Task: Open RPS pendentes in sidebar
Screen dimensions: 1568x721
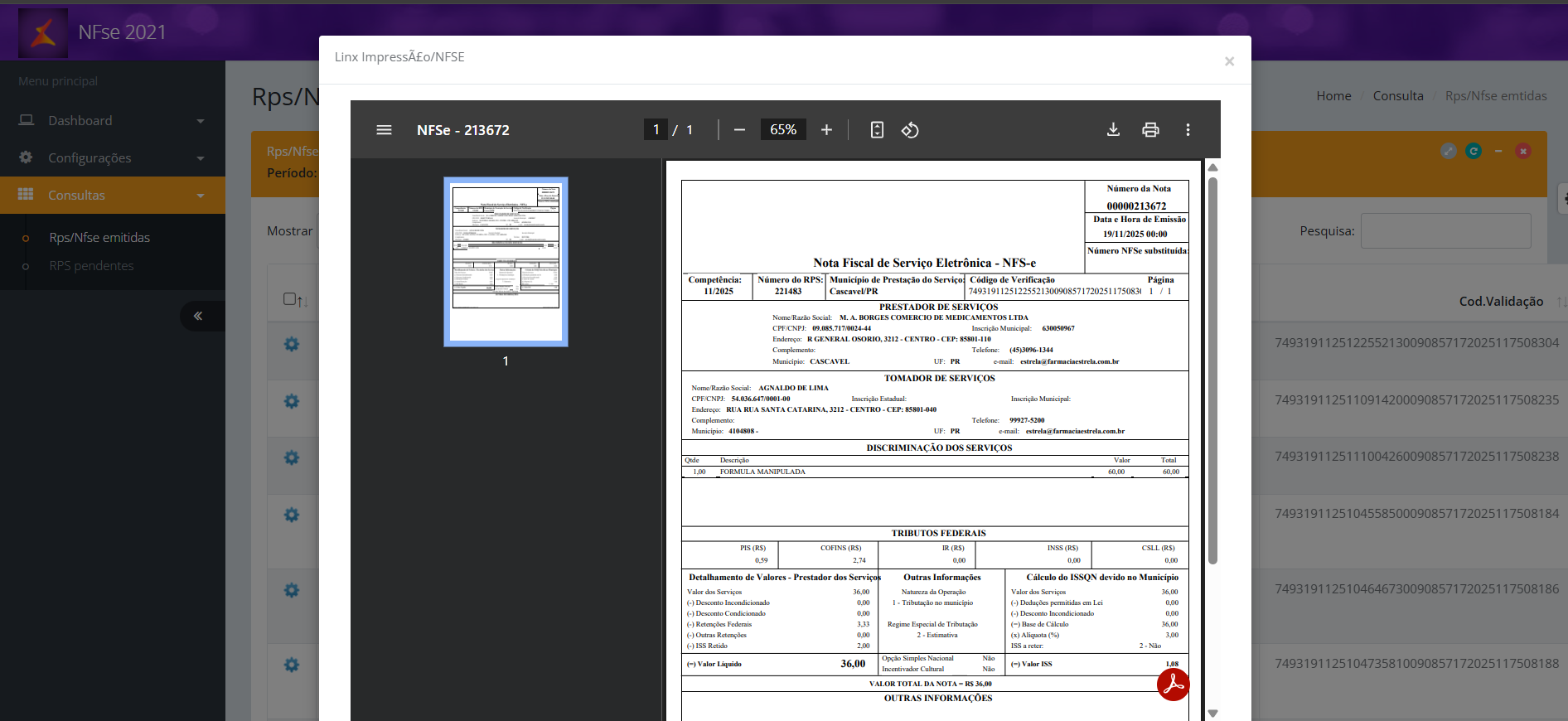Action: point(91,266)
